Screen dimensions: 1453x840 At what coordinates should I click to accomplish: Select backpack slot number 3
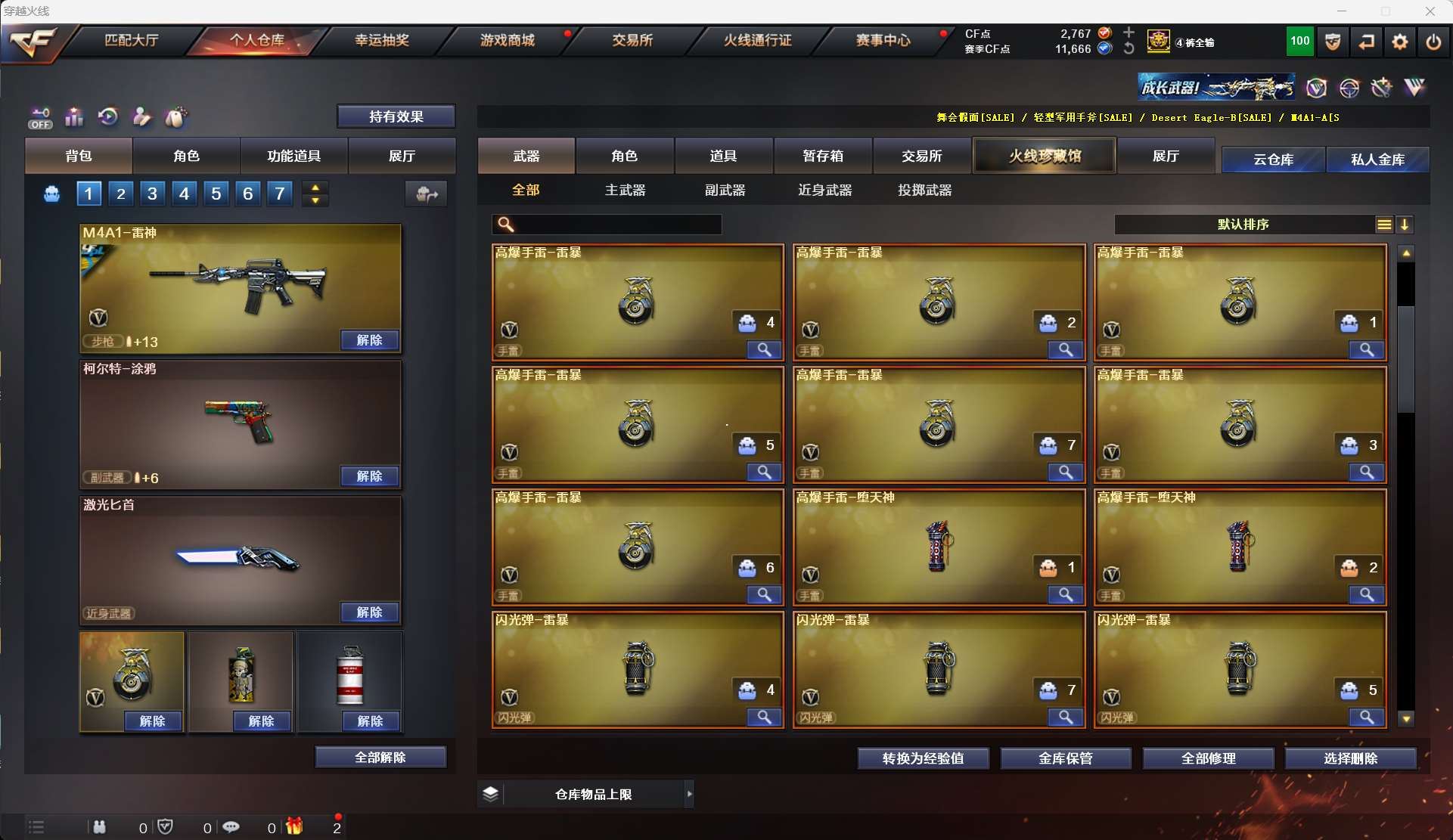tap(152, 194)
